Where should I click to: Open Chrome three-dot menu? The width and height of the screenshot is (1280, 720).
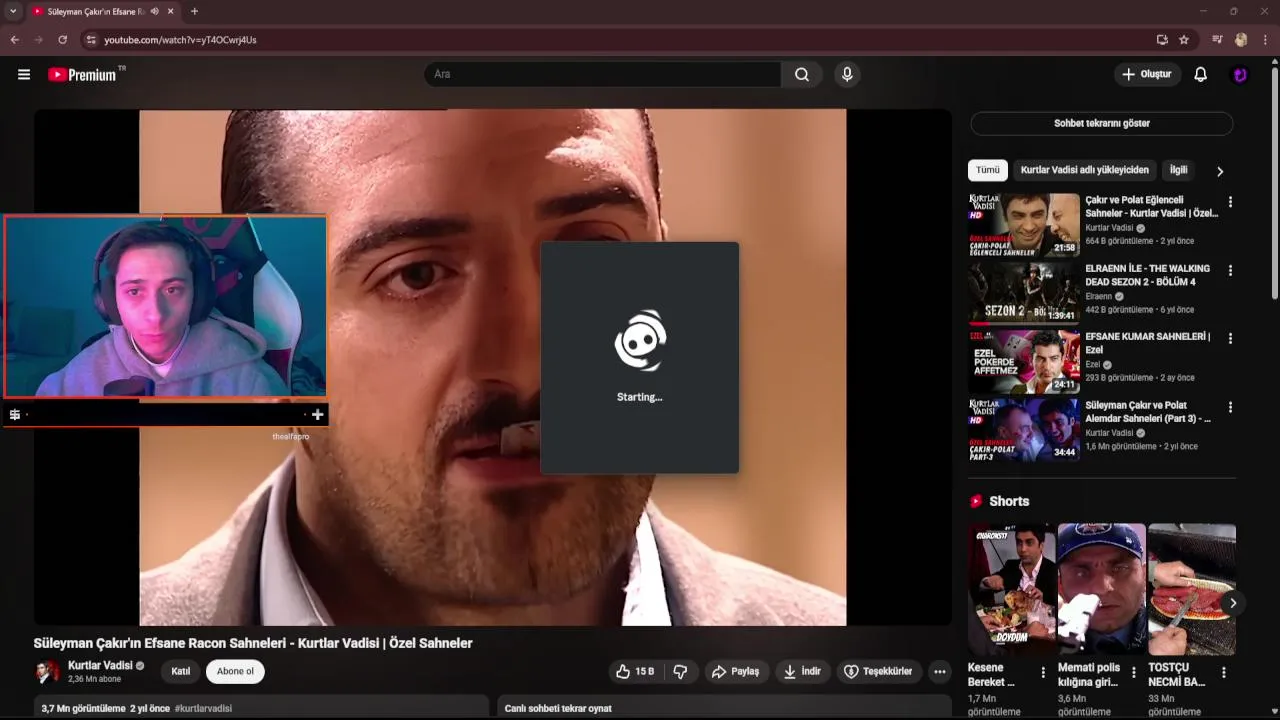tap(1265, 40)
